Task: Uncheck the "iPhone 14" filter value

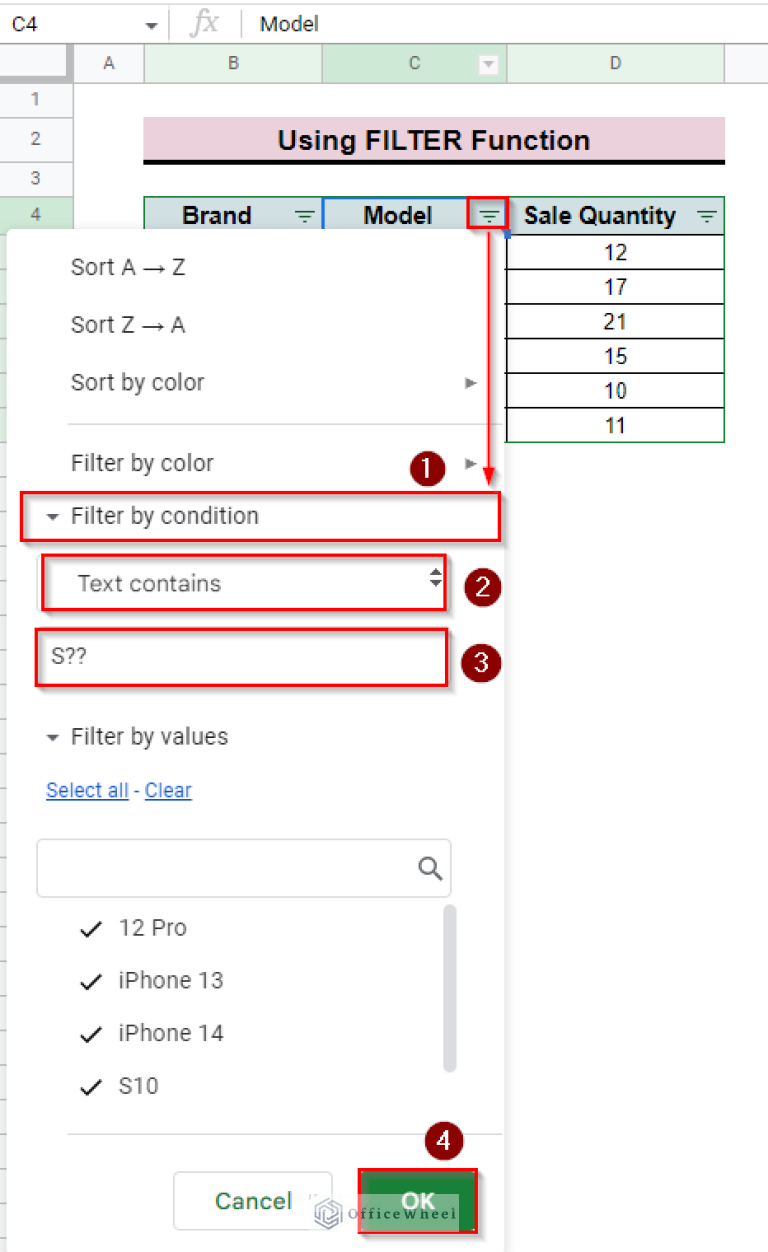Action: pyautogui.click(x=90, y=1034)
